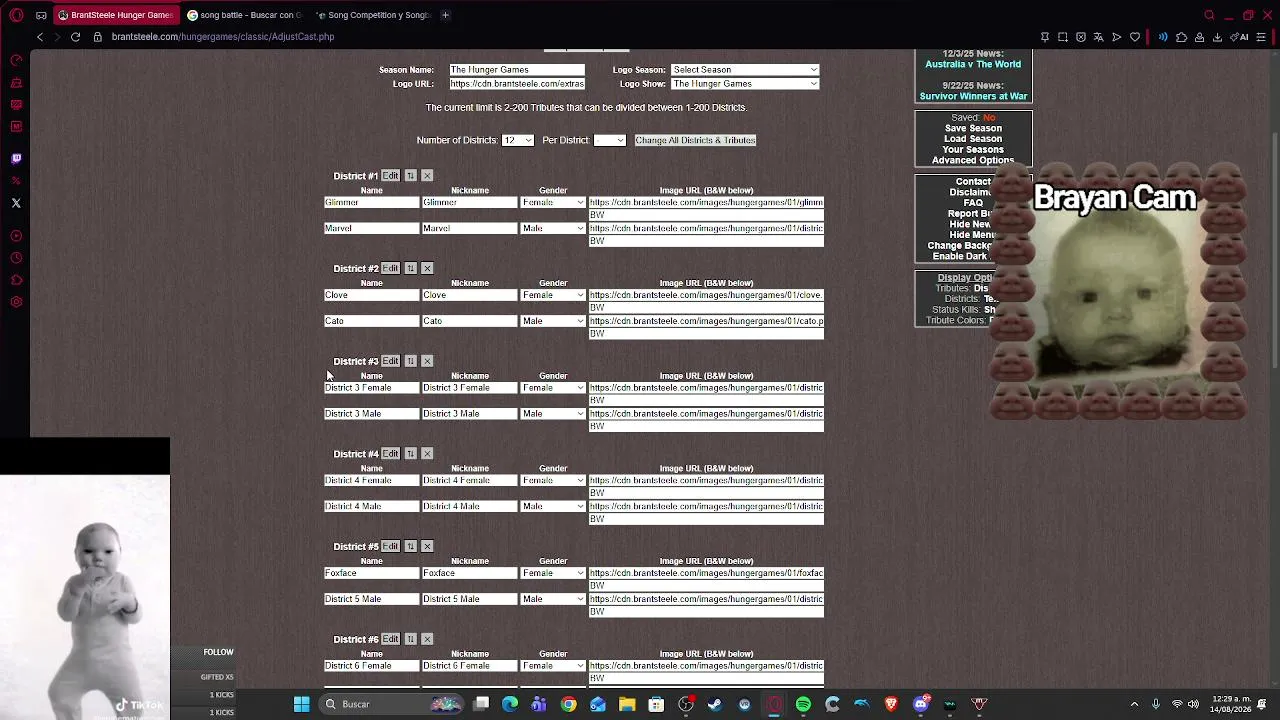This screenshot has width=1280, height=720.
Task: Open the Survivor Winners at War news link
Action: pos(973,96)
